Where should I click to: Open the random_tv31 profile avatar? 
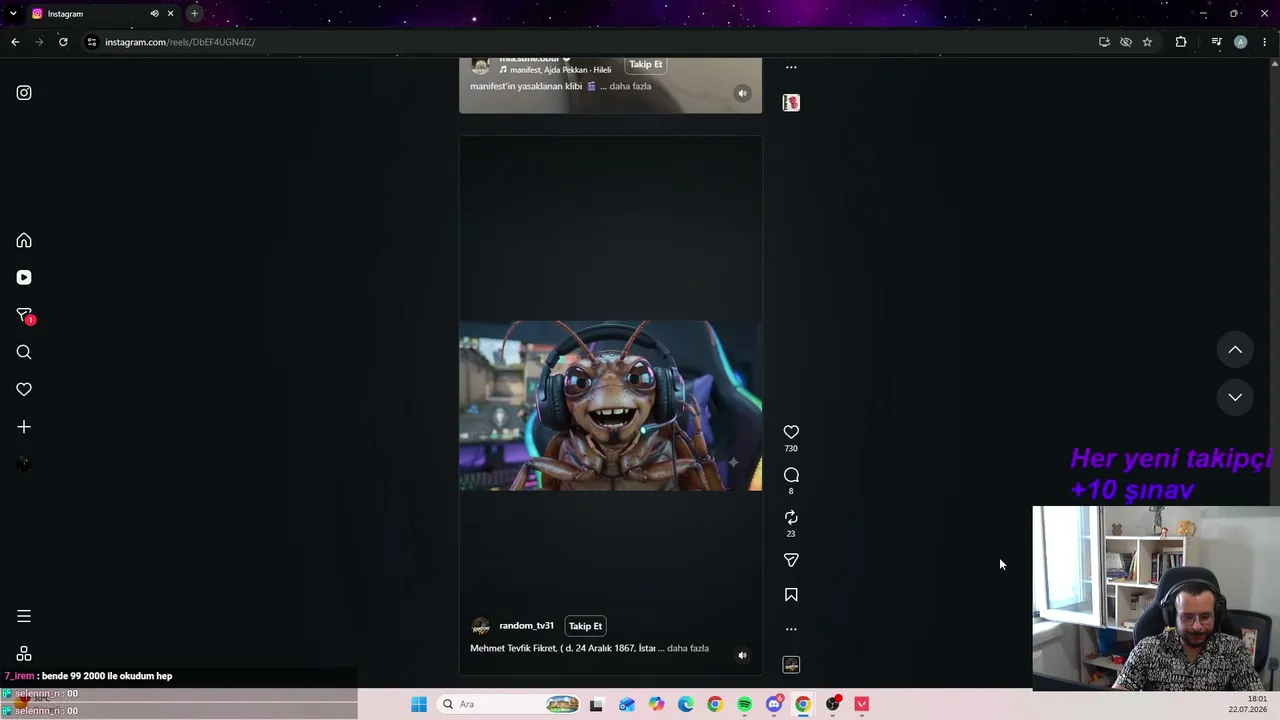(x=481, y=626)
